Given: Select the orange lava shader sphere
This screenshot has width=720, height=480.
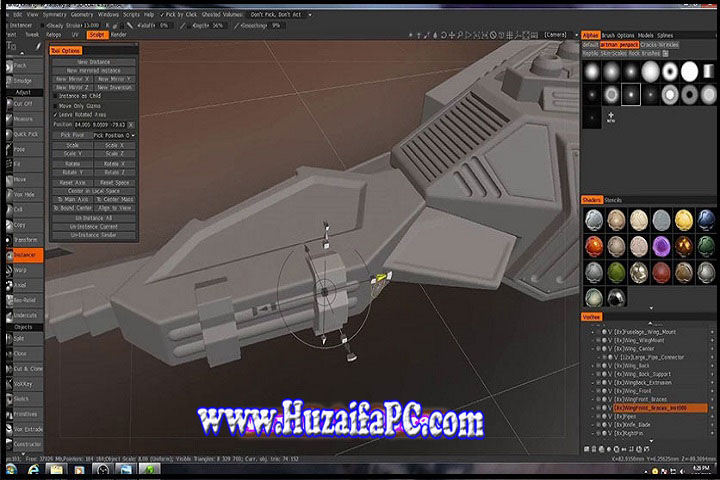Looking at the screenshot, I should click(594, 247).
